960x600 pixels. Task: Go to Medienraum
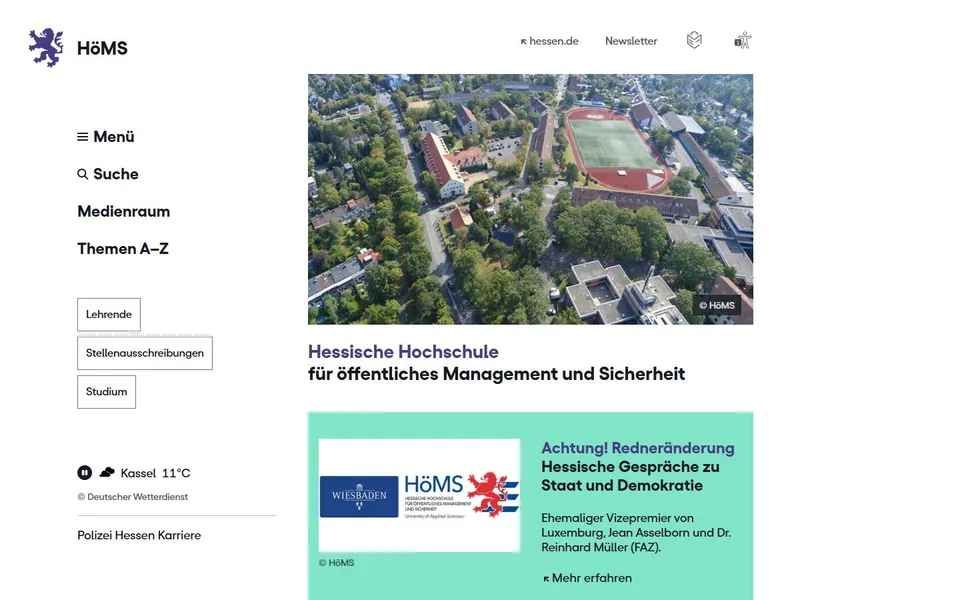(x=124, y=211)
